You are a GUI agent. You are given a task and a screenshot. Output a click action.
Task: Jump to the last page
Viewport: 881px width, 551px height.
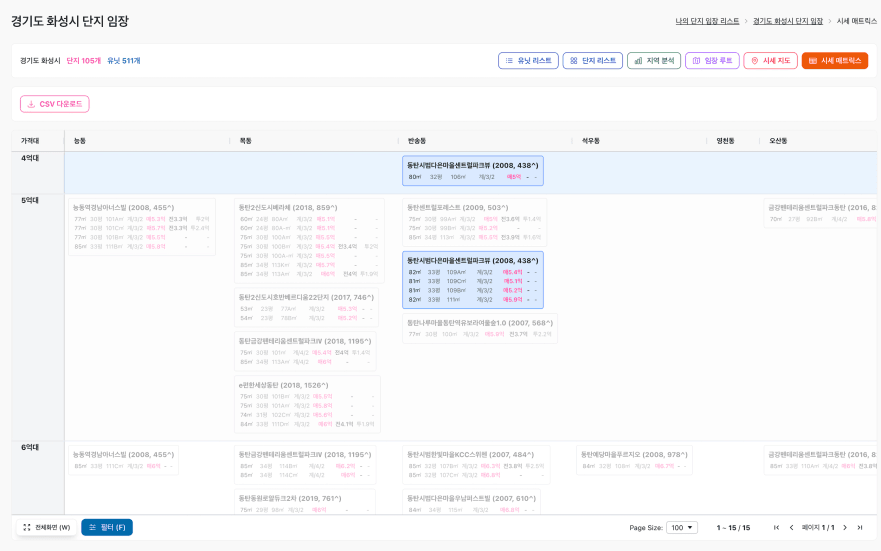coord(860,527)
